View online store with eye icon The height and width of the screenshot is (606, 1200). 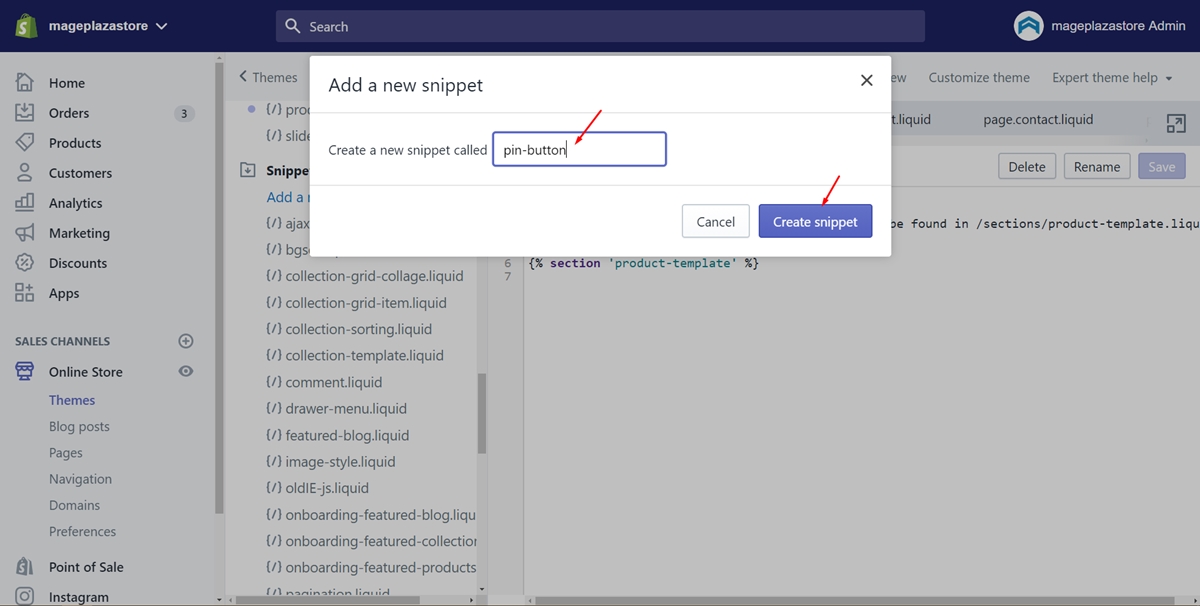click(185, 371)
